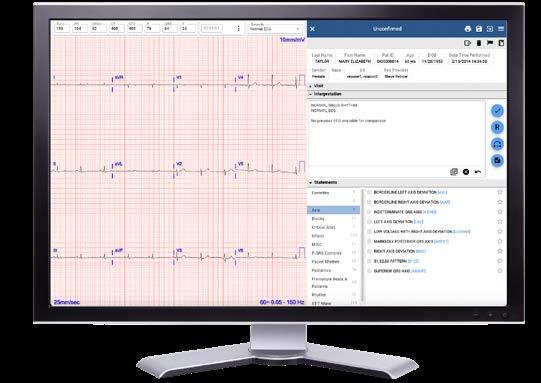541x383 pixels.
Task: Click the three-dot vertical menu icon
Action: tap(238, 28)
